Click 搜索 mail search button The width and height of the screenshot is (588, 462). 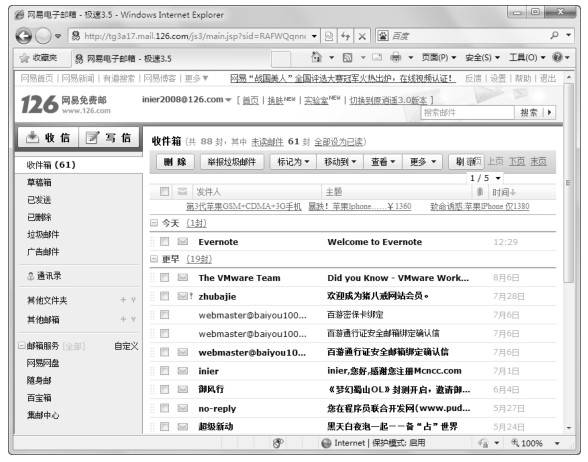529,112
